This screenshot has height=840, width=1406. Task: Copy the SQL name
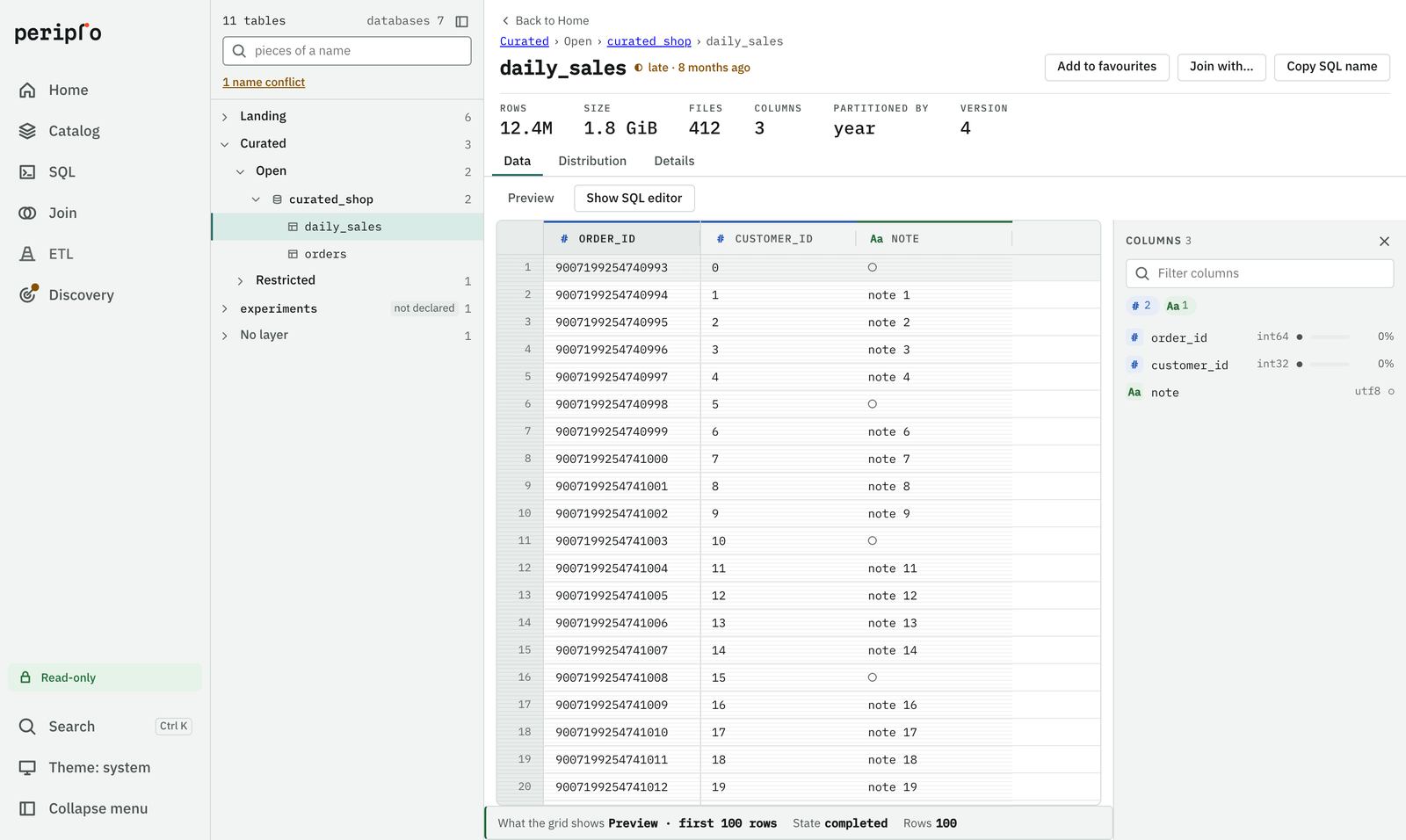coord(1332,67)
